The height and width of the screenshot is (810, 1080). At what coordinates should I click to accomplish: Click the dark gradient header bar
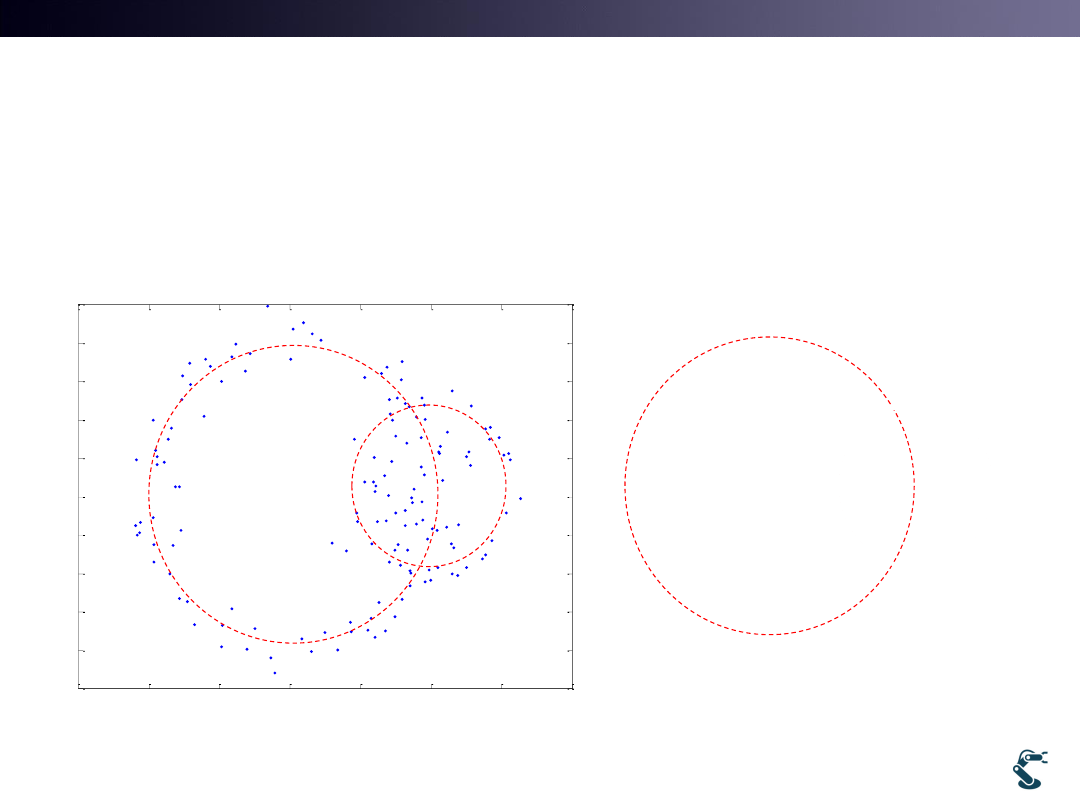click(x=540, y=18)
